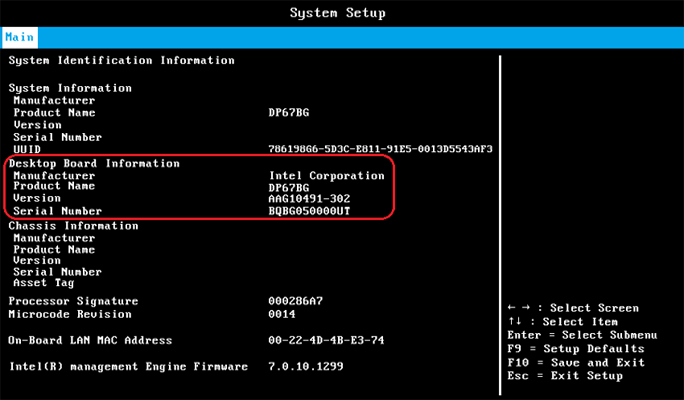This screenshot has height=400, width=684.
Task: Click UUID value starting with 78619
Action: 380,149
